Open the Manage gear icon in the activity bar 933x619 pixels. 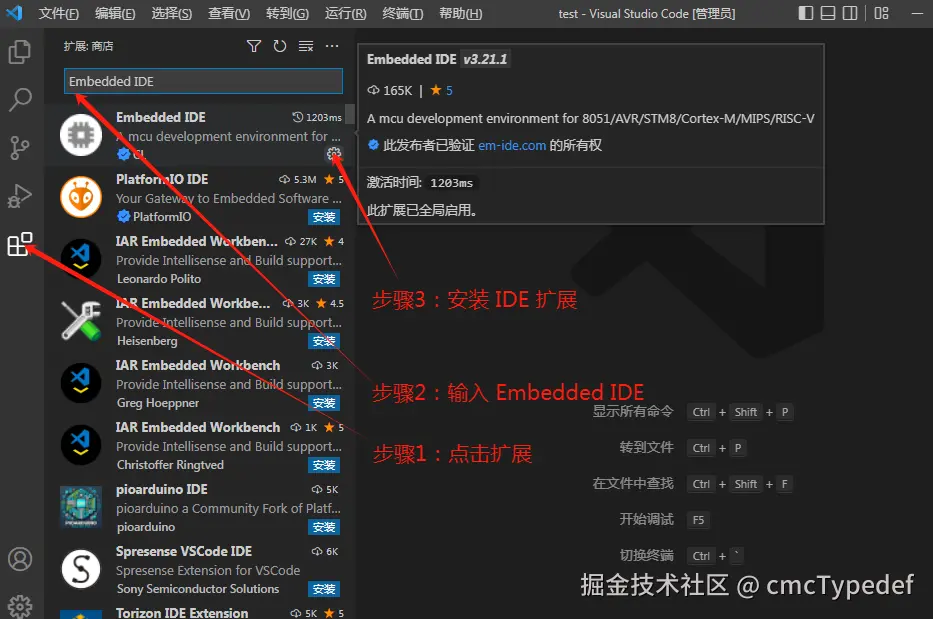click(21, 603)
